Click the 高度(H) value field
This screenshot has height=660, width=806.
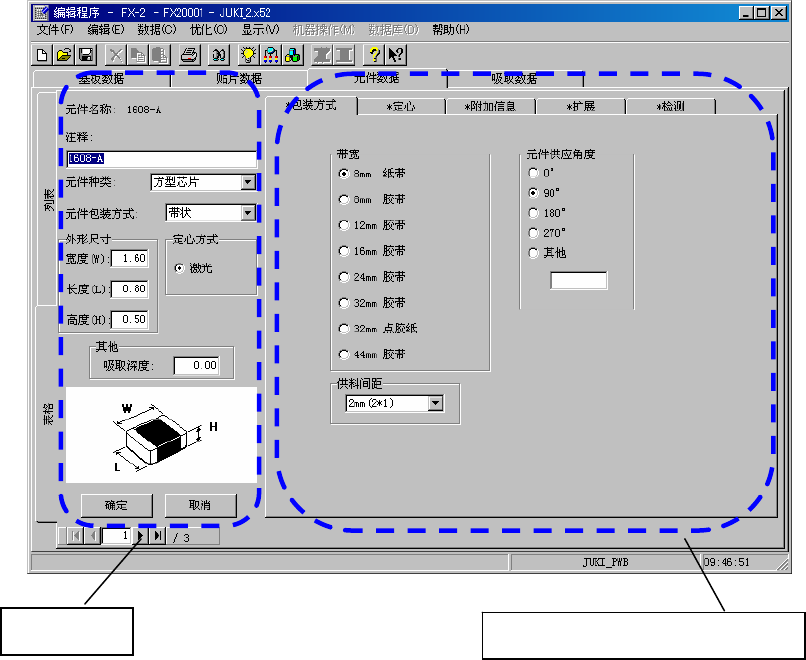[x=130, y=319]
